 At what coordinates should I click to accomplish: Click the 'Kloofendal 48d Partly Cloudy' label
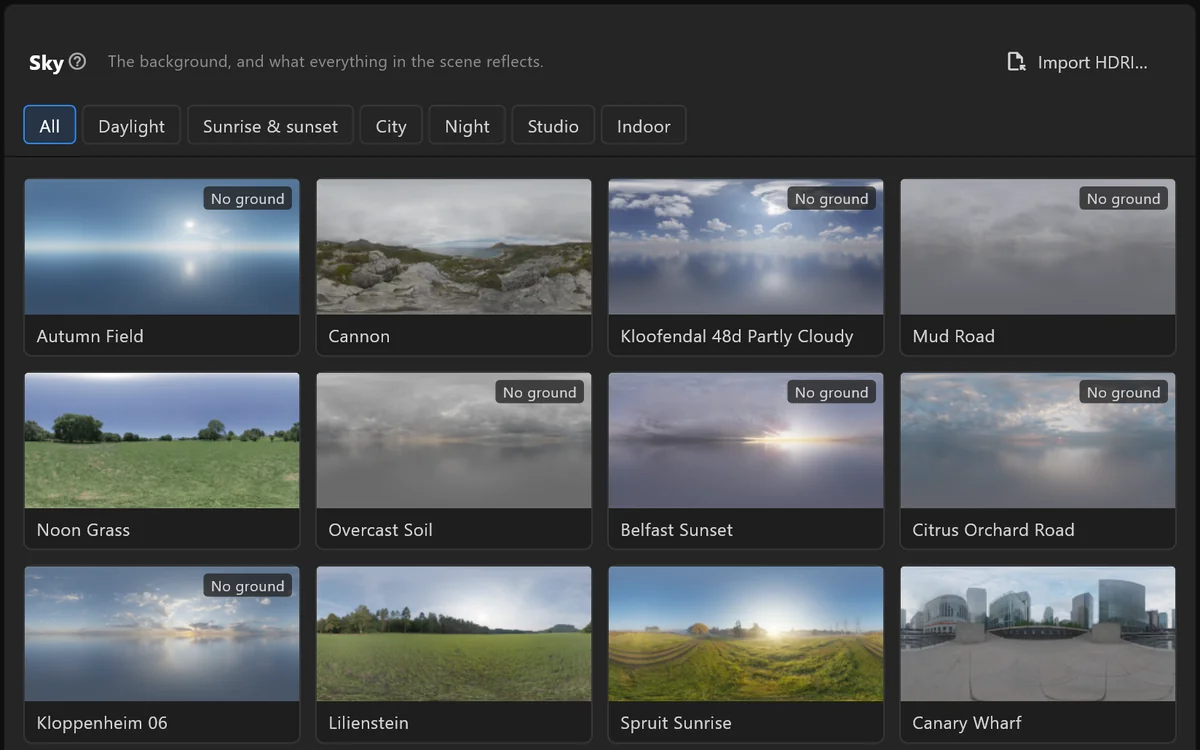tap(737, 336)
